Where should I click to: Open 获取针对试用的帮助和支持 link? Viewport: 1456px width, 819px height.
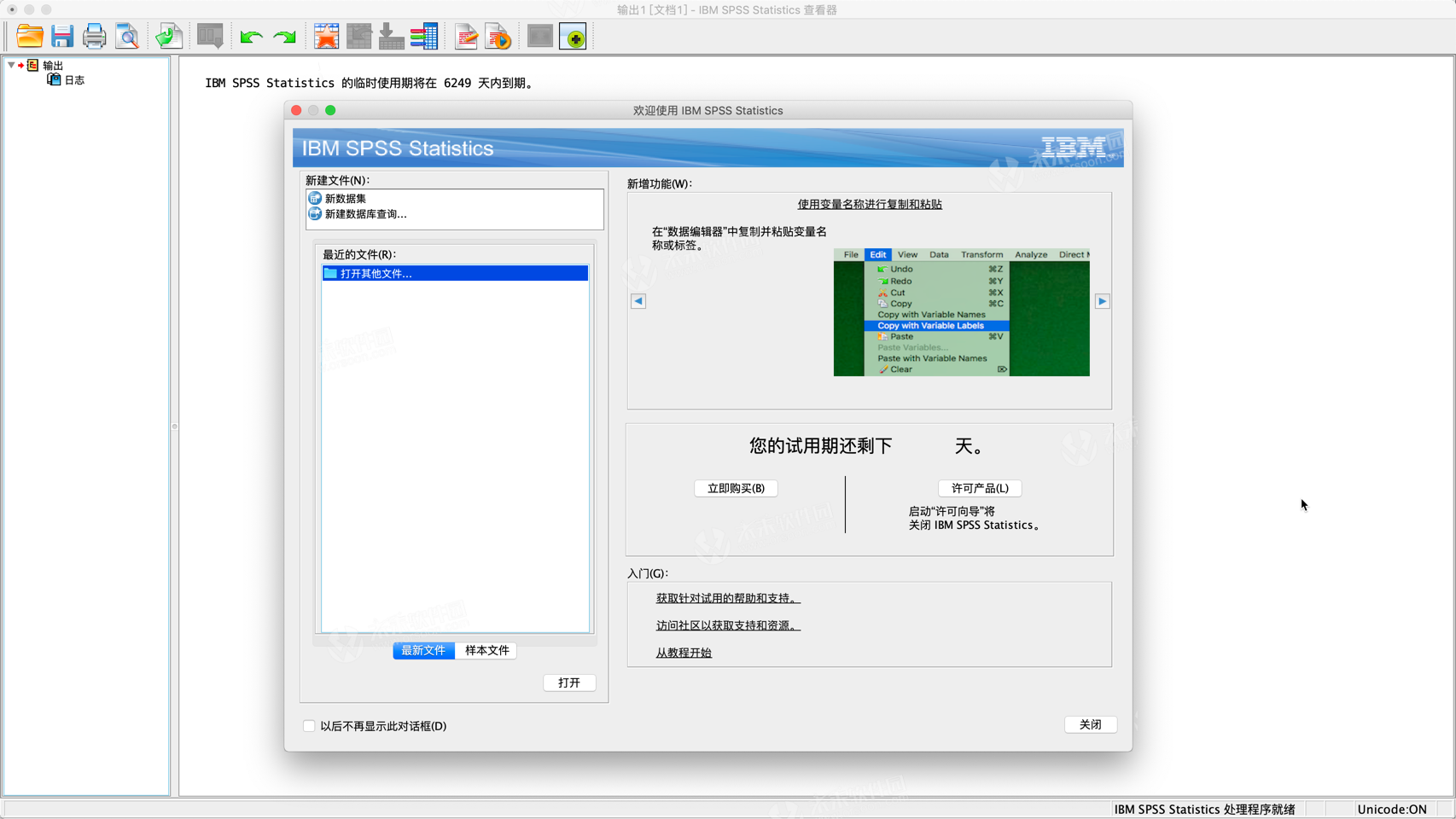point(728,598)
